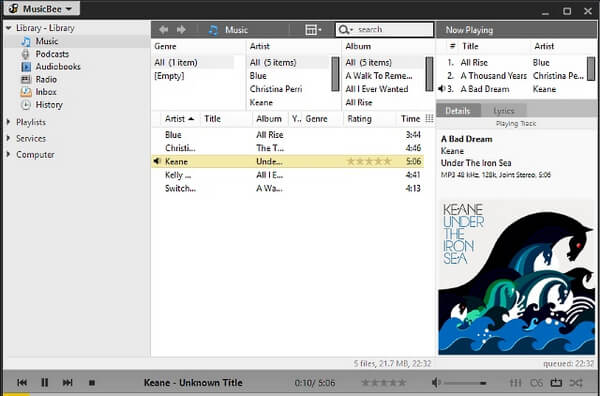Click the Audiobooks icon
Screen dimensions: 600x396
[x=26, y=67]
